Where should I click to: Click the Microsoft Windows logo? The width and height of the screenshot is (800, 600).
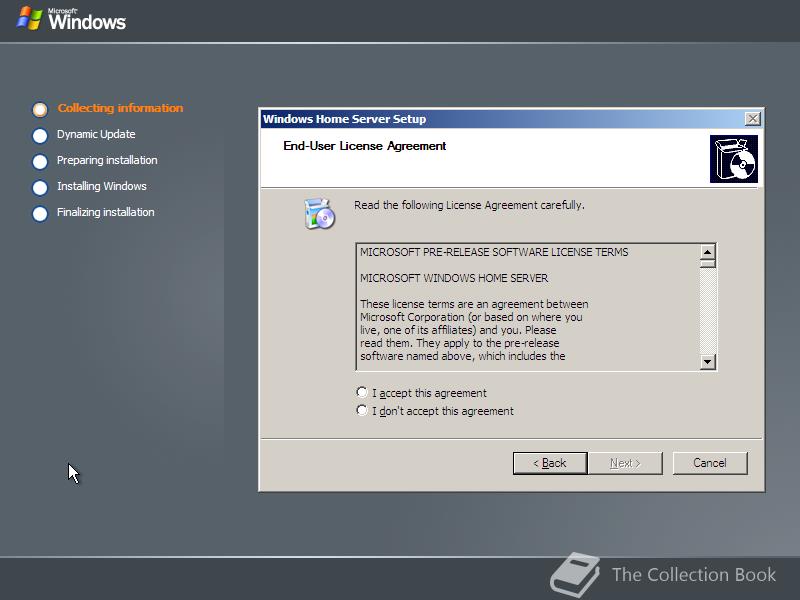pos(71,19)
